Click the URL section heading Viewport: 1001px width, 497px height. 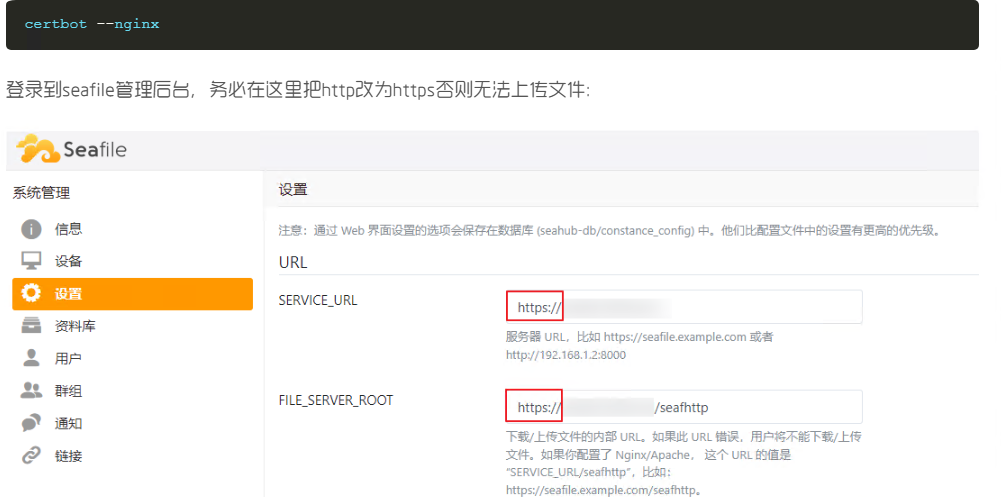point(293,262)
